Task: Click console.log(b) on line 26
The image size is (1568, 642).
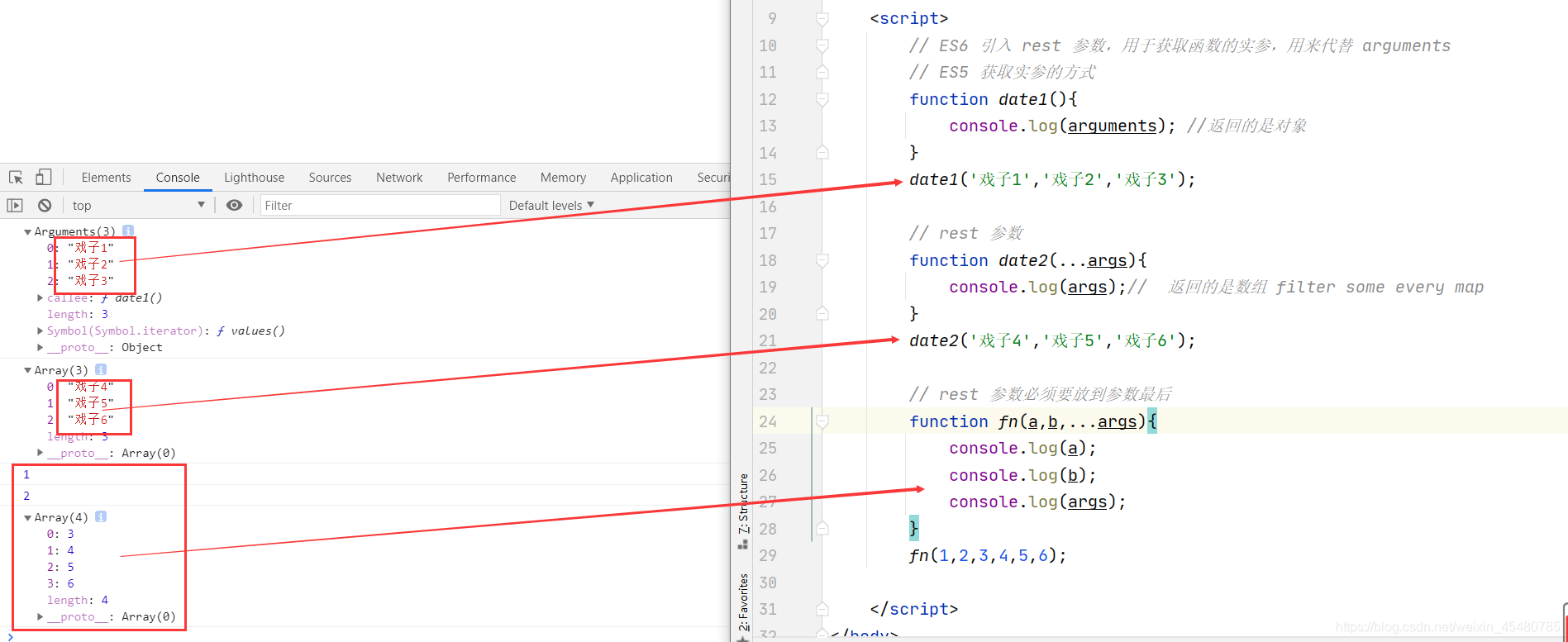Action: [x=1022, y=475]
